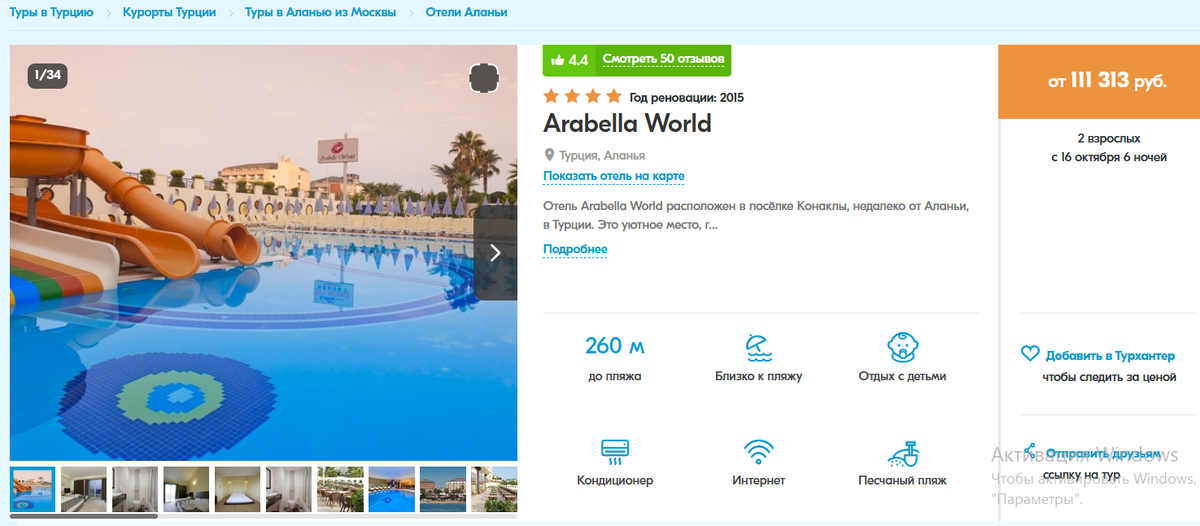Select the second gallery thumbnail of room
The width and height of the screenshot is (1200, 526).
[x=83, y=489]
